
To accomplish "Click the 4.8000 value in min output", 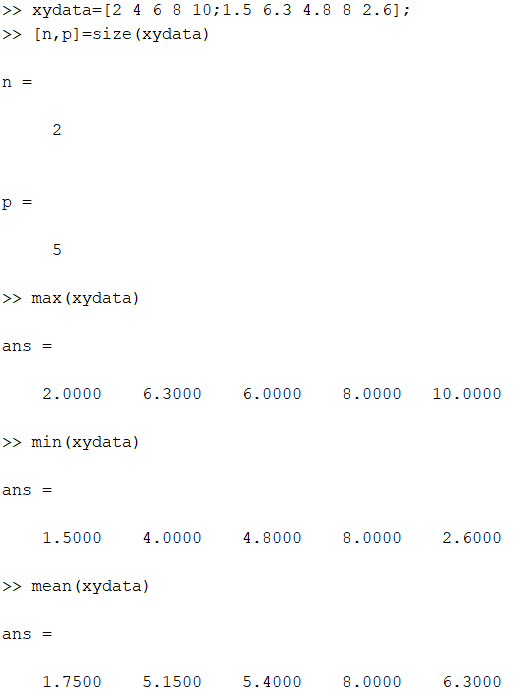I will (x=272, y=538).
